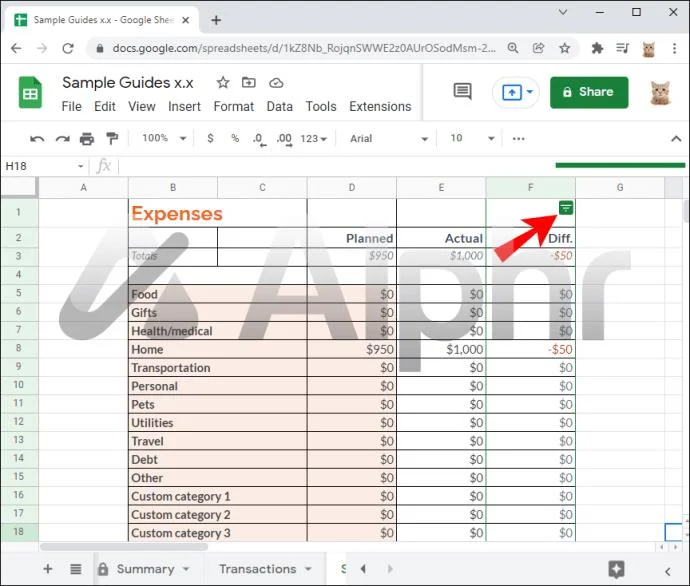
Task: Open the View menu
Action: [x=142, y=106]
